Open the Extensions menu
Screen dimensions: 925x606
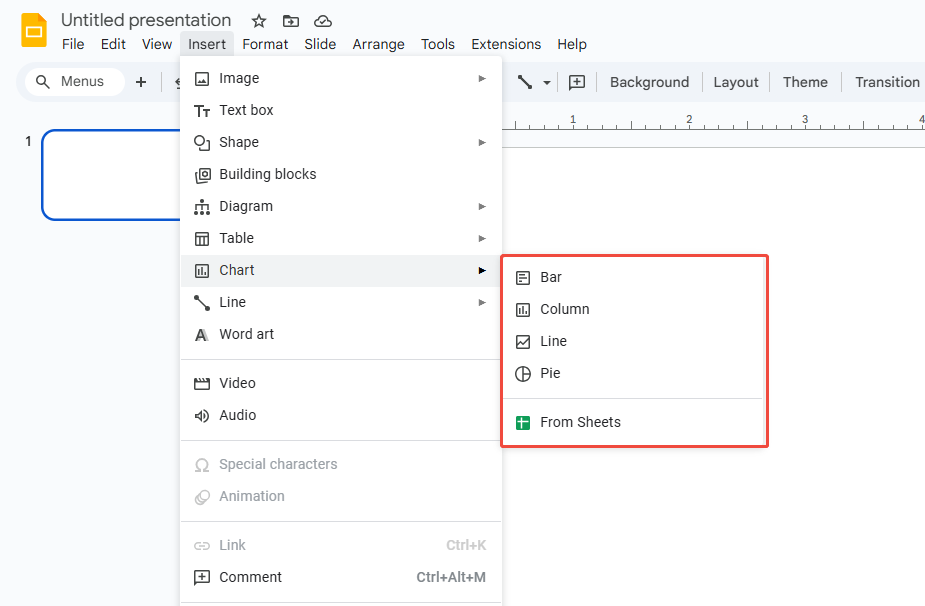[506, 44]
